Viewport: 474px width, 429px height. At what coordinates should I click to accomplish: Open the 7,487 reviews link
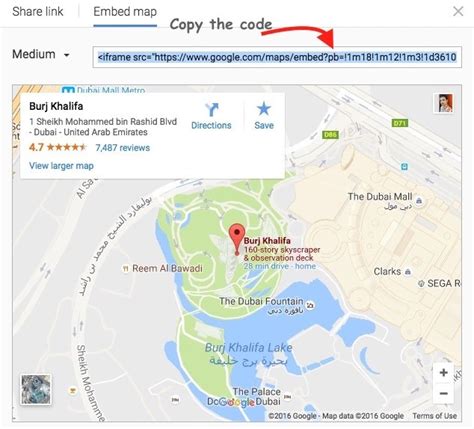[x=123, y=148]
